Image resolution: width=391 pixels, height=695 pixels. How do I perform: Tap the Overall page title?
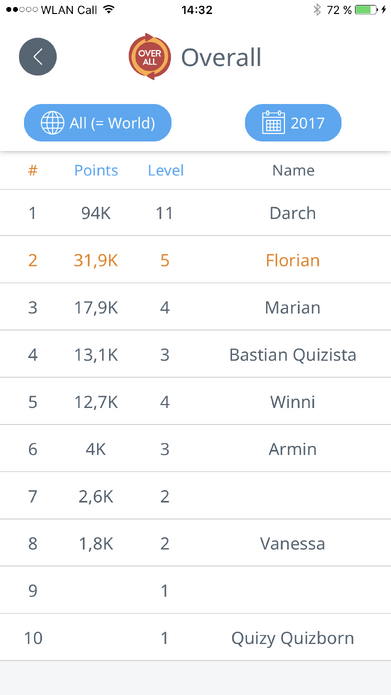[221, 58]
